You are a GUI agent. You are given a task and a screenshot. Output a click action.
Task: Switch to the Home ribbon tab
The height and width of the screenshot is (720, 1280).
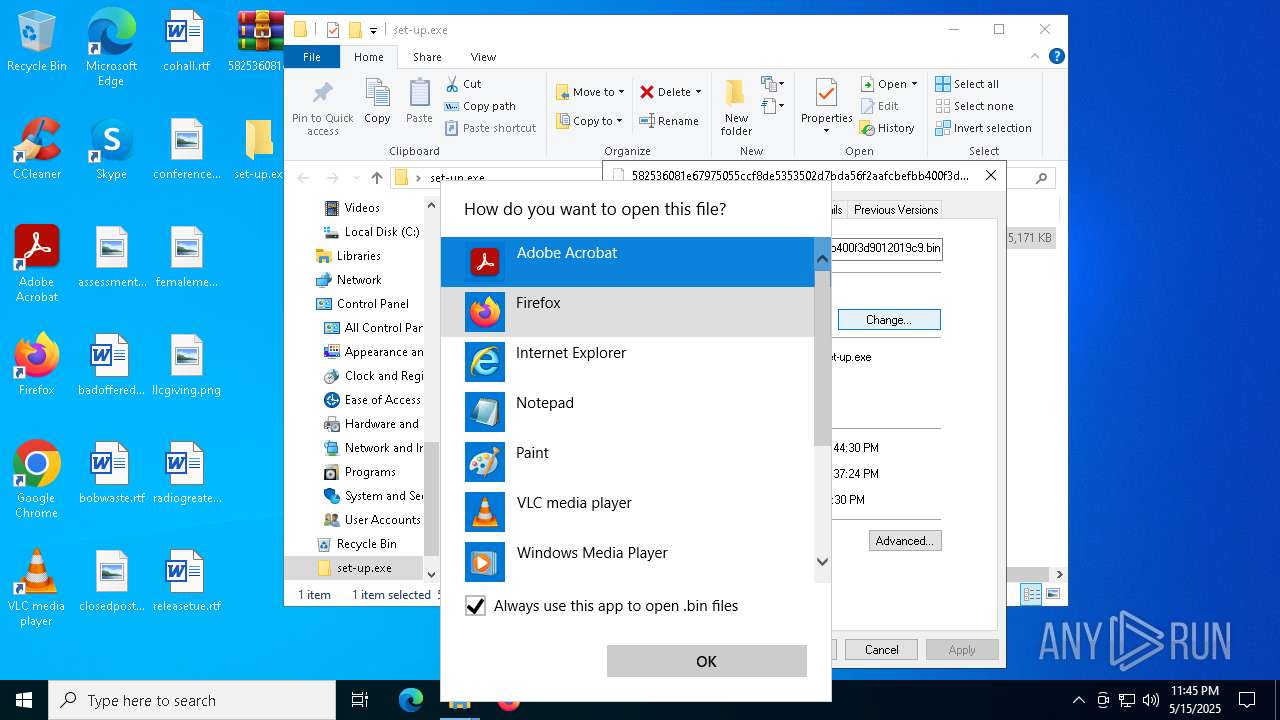(x=368, y=57)
